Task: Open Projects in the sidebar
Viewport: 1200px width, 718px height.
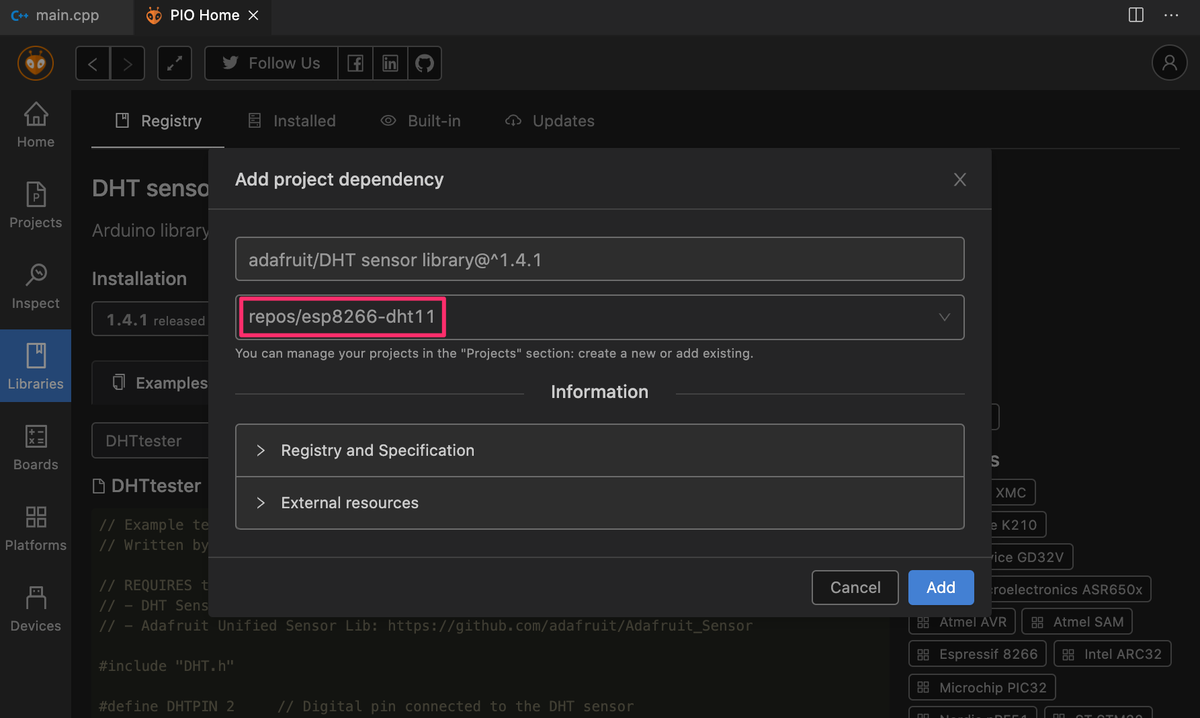Action: tap(36, 206)
